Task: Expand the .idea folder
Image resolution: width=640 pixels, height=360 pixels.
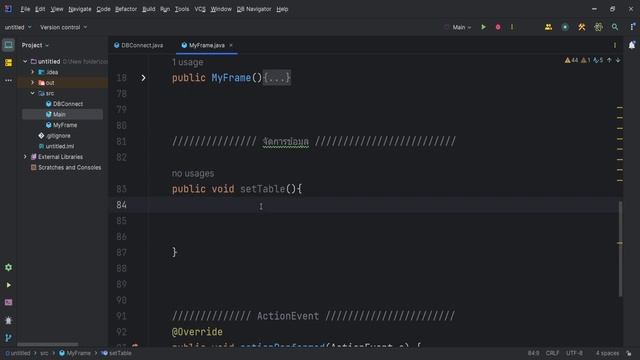Action: [33, 72]
